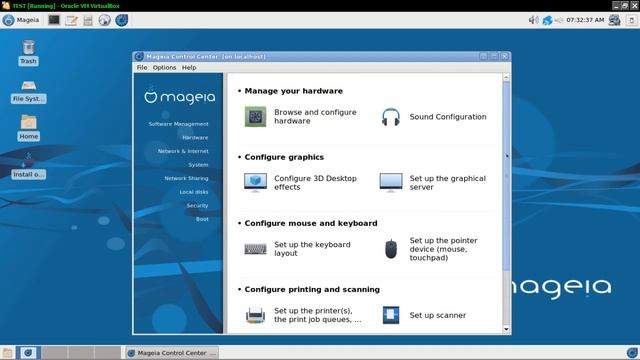
Task: Click scrollbar up arrow in Control Center
Action: 506,77
